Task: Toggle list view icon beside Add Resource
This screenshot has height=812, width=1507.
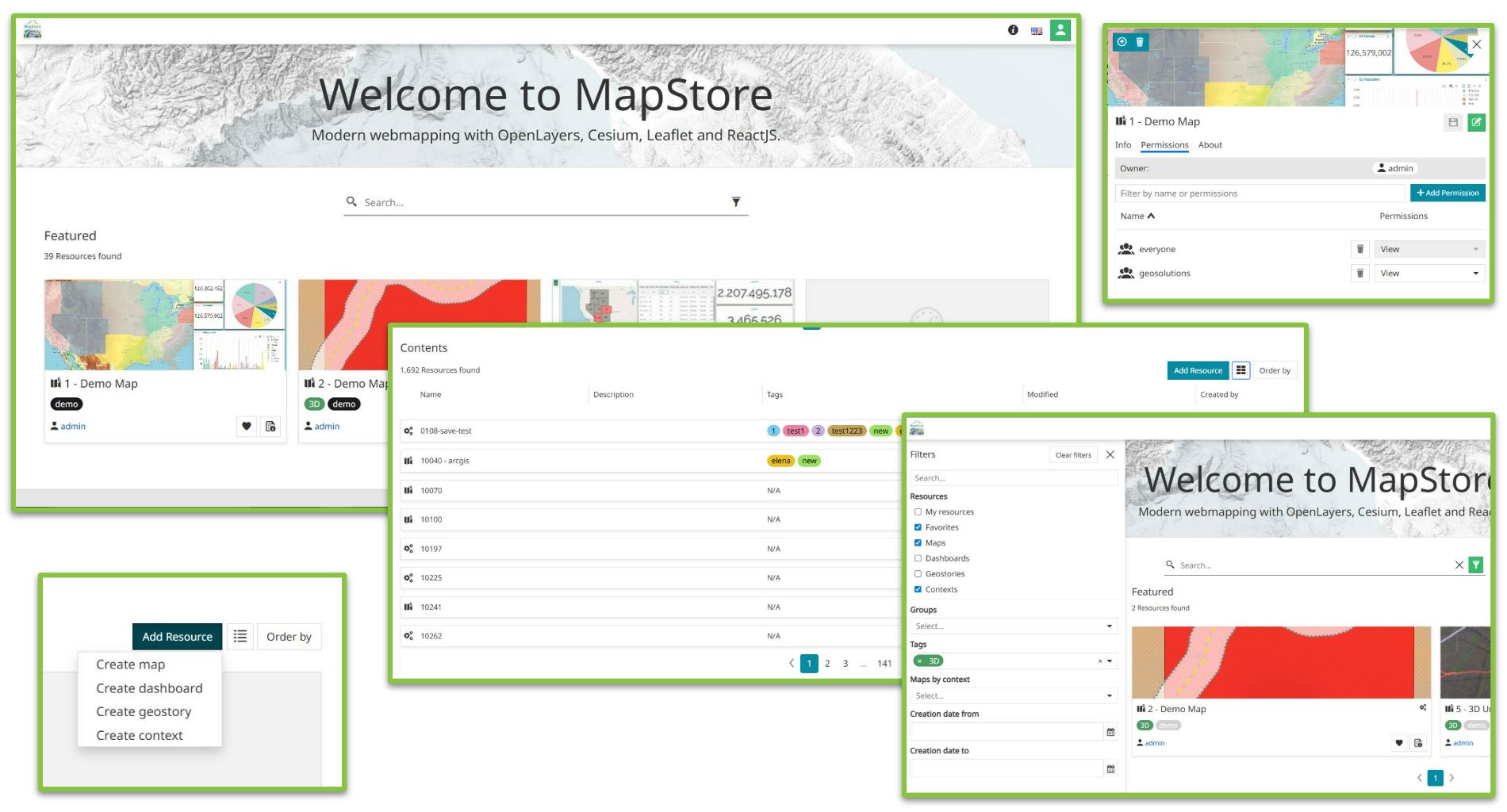Action: (240, 637)
